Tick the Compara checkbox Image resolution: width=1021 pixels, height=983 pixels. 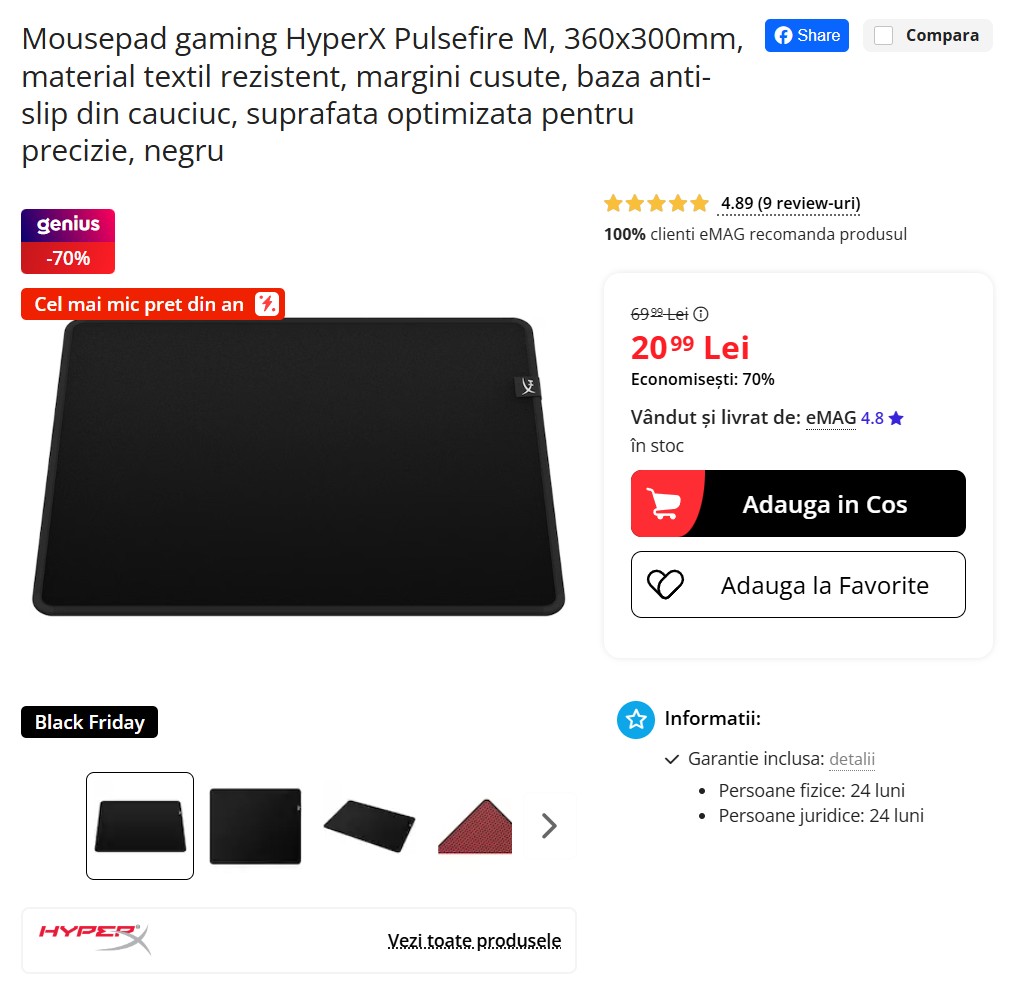pos(883,36)
